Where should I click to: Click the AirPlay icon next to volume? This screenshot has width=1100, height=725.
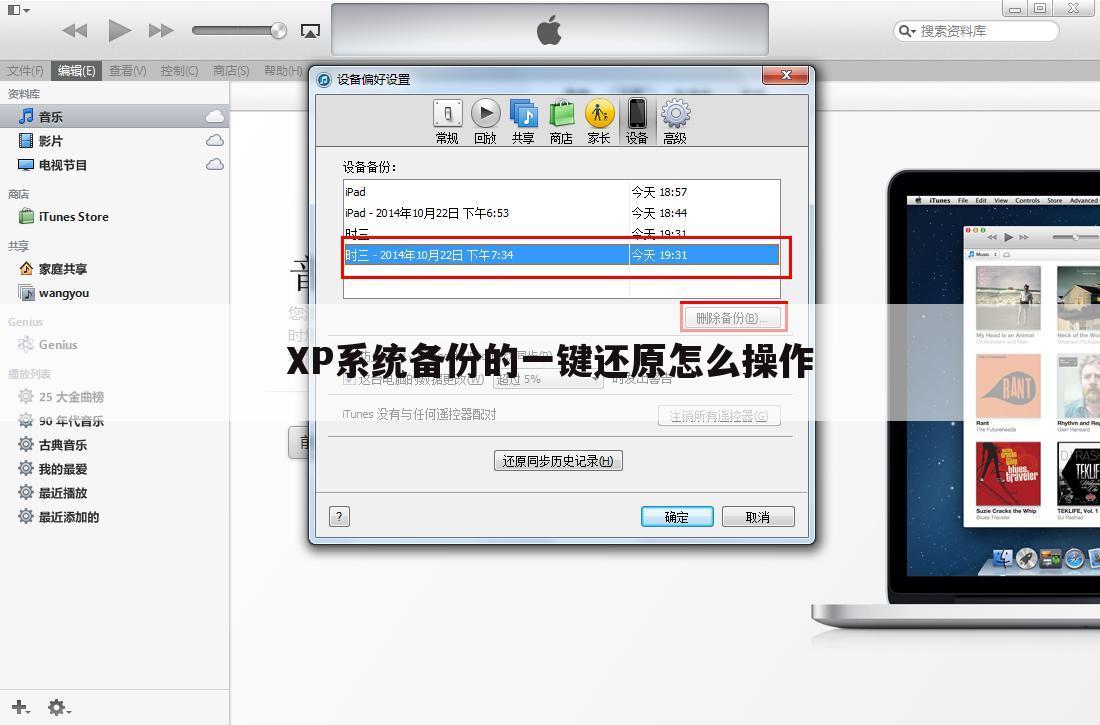pos(310,30)
